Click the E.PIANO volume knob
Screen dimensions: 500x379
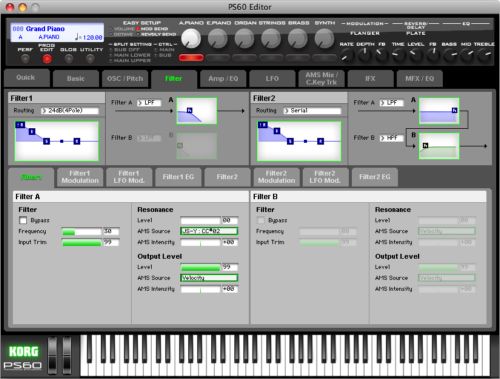(218, 38)
